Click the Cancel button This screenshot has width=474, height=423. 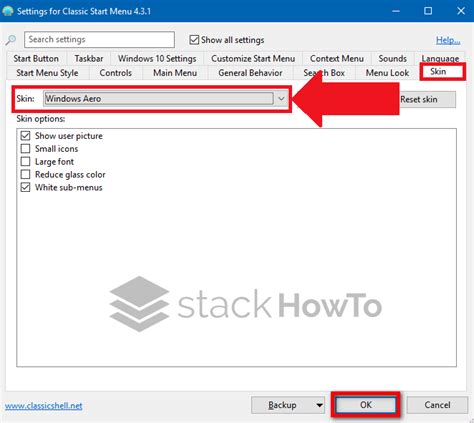(437, 405)
